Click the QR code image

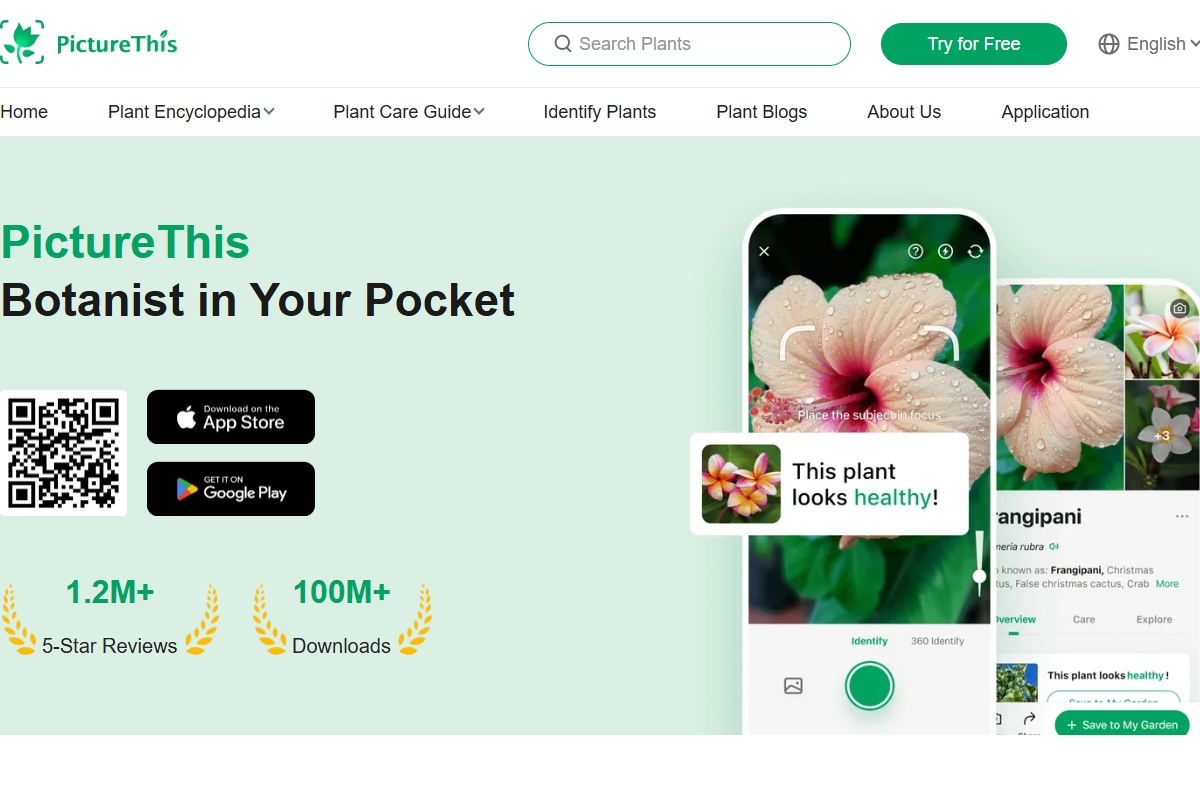(x=64, y=453)
